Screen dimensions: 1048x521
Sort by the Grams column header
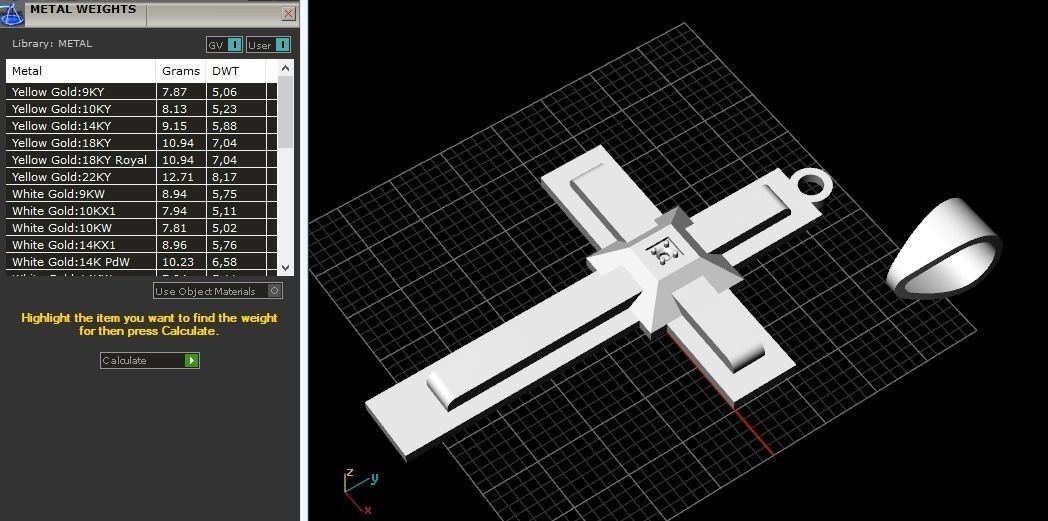tap(181, 71)
